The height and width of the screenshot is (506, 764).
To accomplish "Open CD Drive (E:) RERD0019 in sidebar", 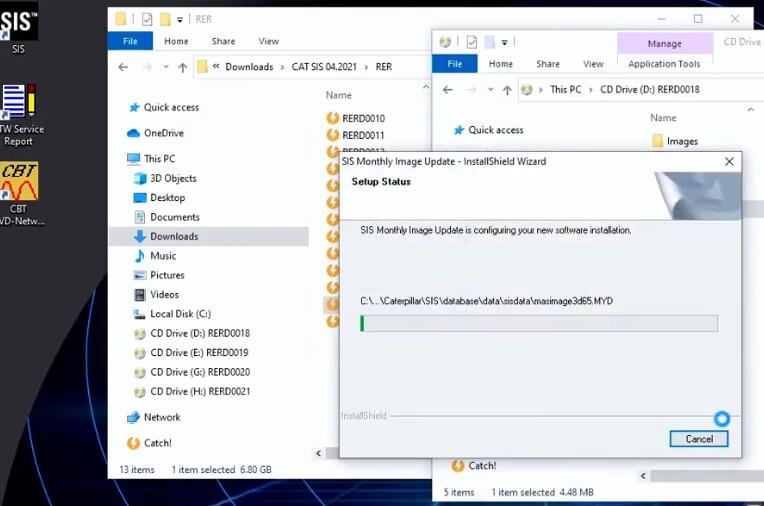I will [199, 352].
